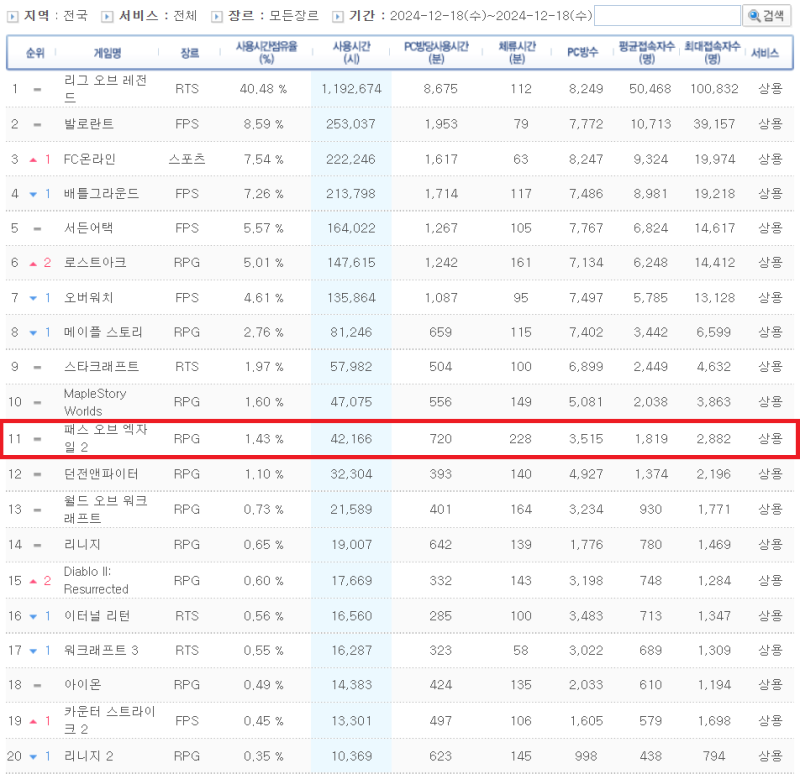Open the 서든어택 game entry
This screenshot has width=800, height=774.
(x=89, y=228)
